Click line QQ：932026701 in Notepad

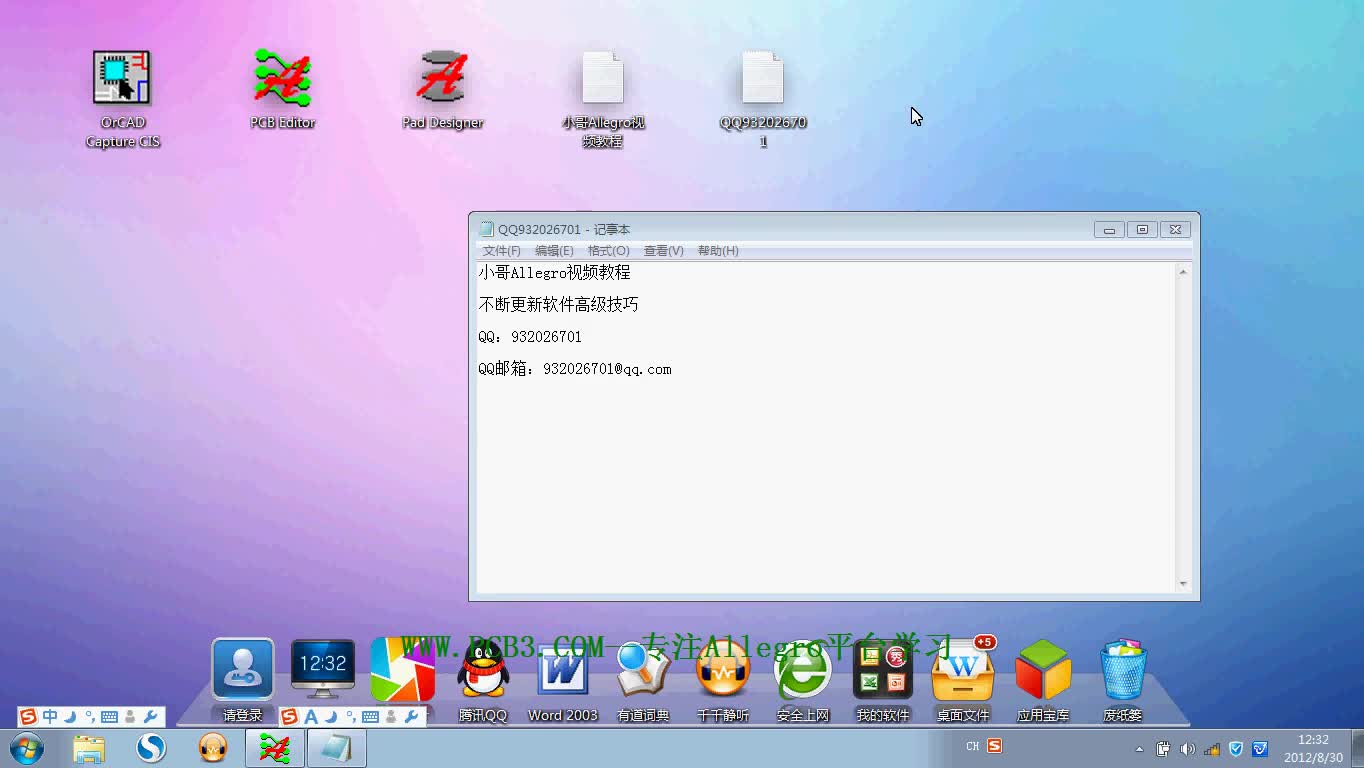[x=530, y=337]
